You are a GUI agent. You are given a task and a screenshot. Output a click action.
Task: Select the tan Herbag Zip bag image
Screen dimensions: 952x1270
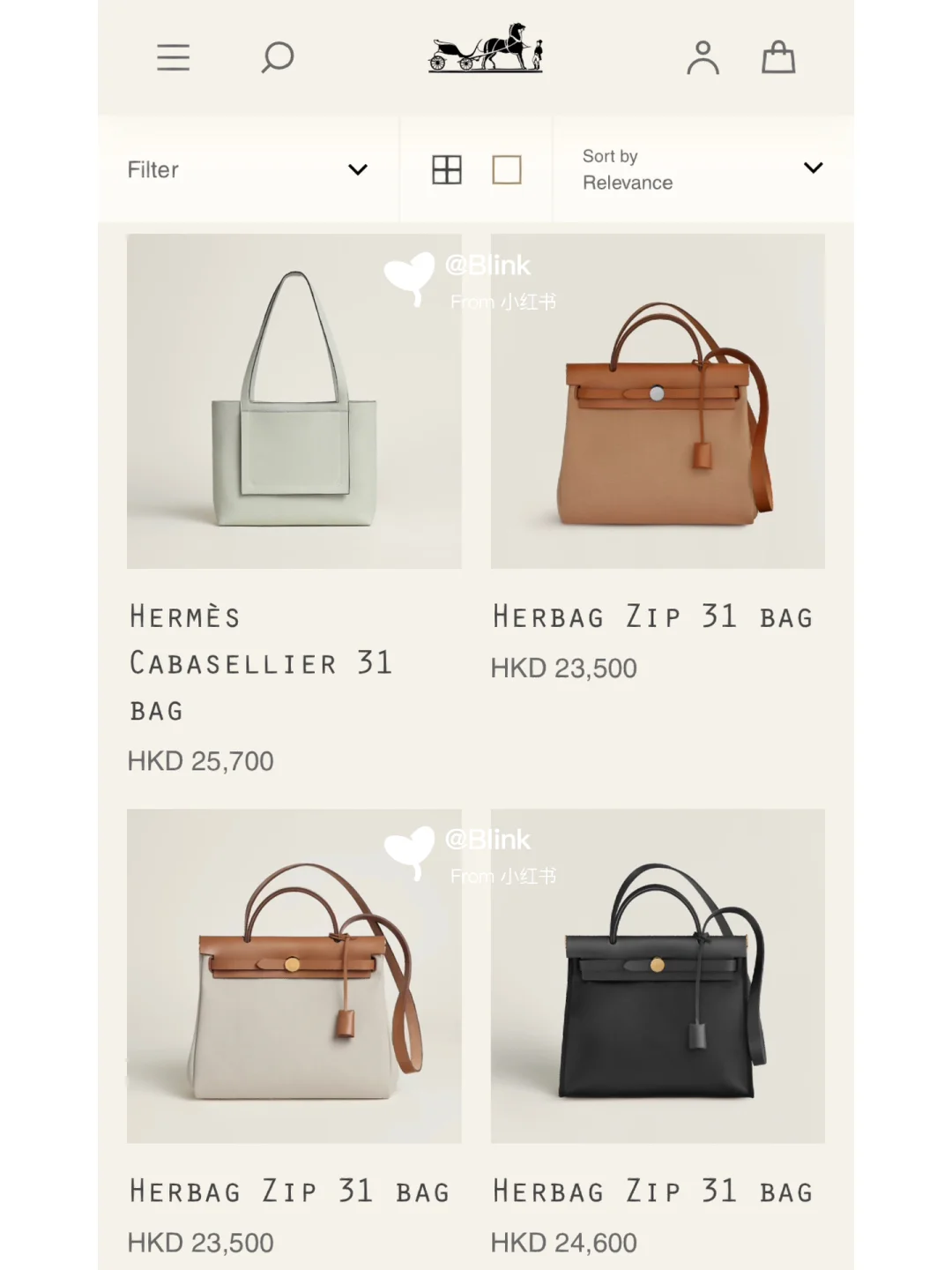click(658, 401)
